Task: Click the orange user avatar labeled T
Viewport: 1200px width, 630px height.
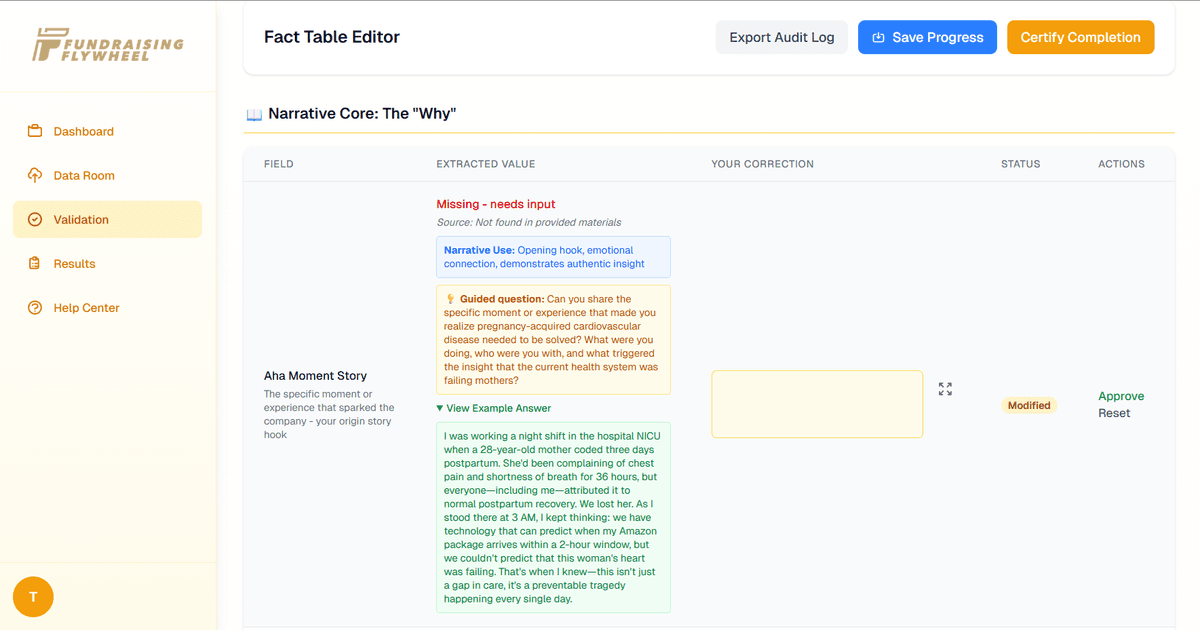Action: click(x=33, y=597)
